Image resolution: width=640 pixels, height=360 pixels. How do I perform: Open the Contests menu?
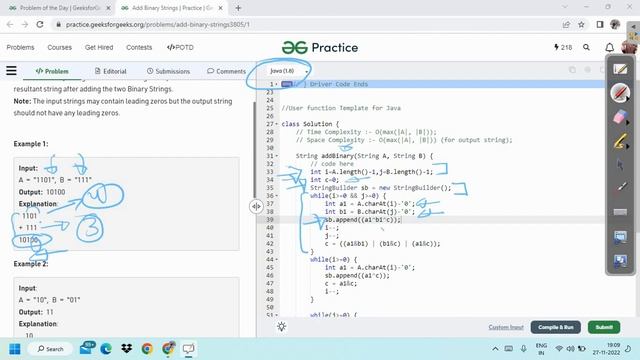[x=139, y=47]
